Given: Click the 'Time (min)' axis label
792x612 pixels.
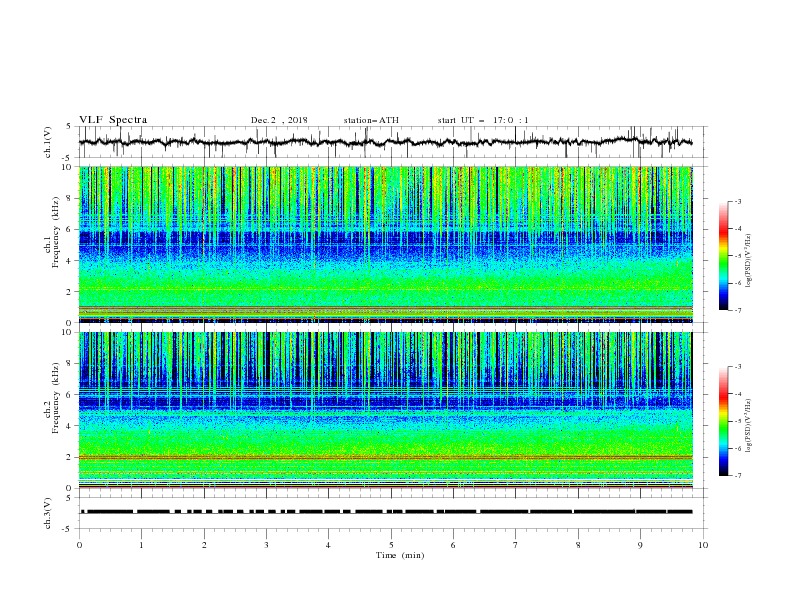Looking at the screenshot, I should pos(400,555).
